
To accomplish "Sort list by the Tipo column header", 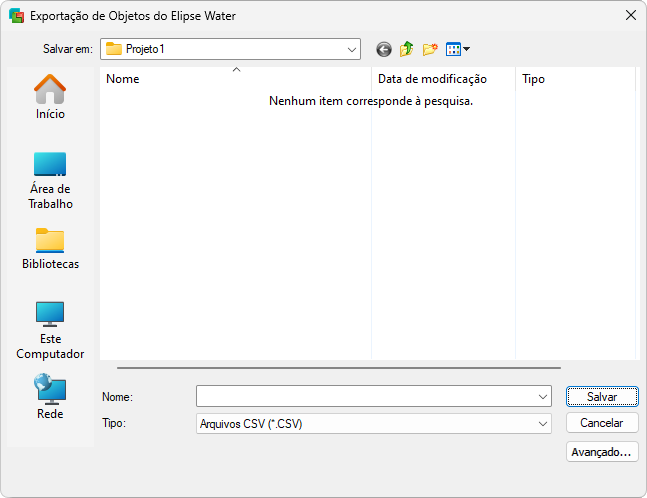I will pos(574,79).
